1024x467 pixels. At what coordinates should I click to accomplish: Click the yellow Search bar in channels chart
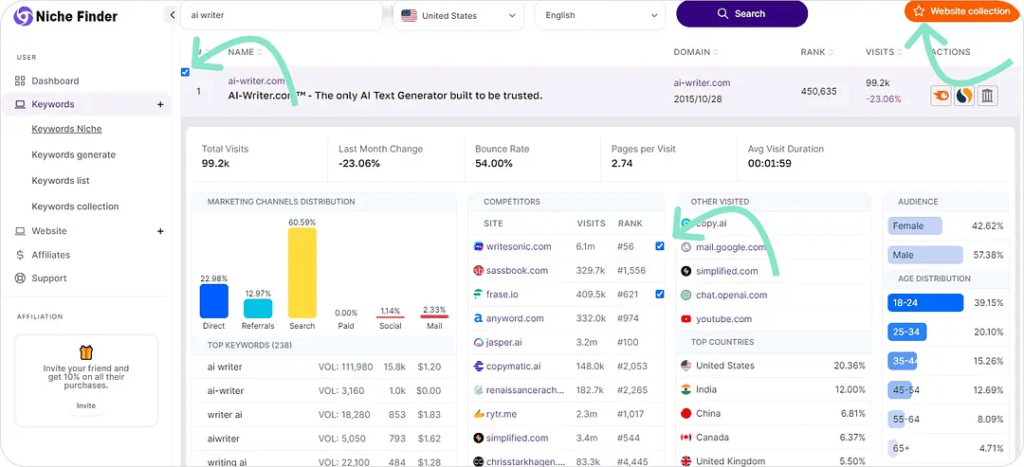(302, 273)
